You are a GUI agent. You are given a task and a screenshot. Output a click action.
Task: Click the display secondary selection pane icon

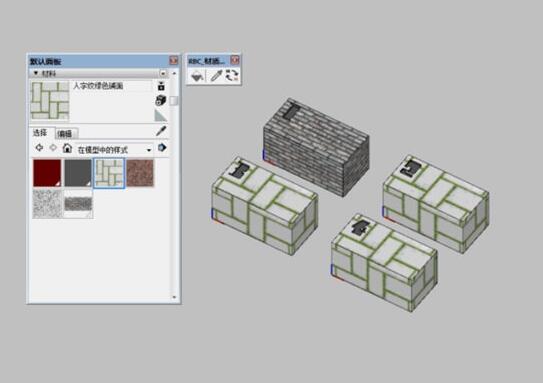[161, 86]
